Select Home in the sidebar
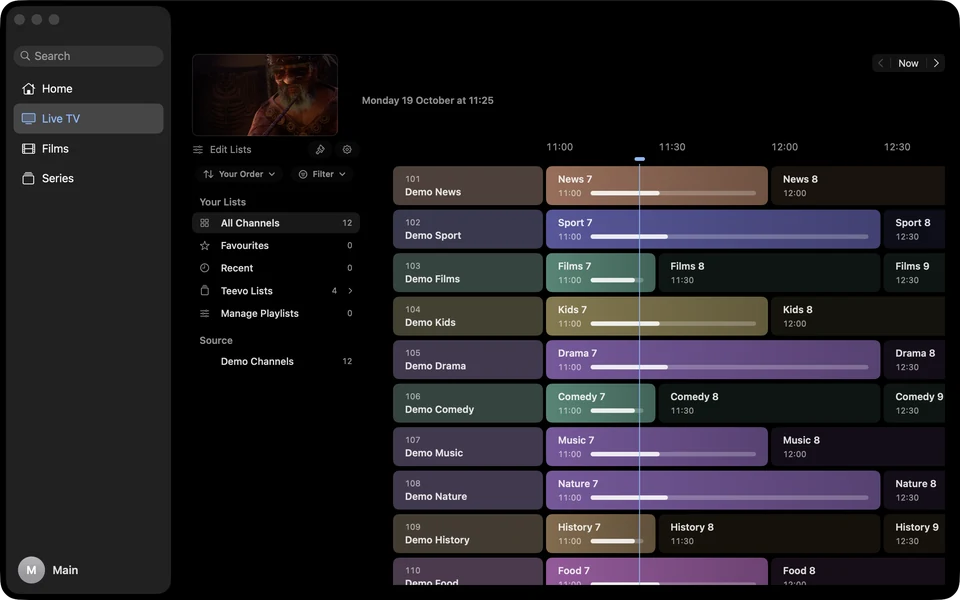 tap(88, 89)
